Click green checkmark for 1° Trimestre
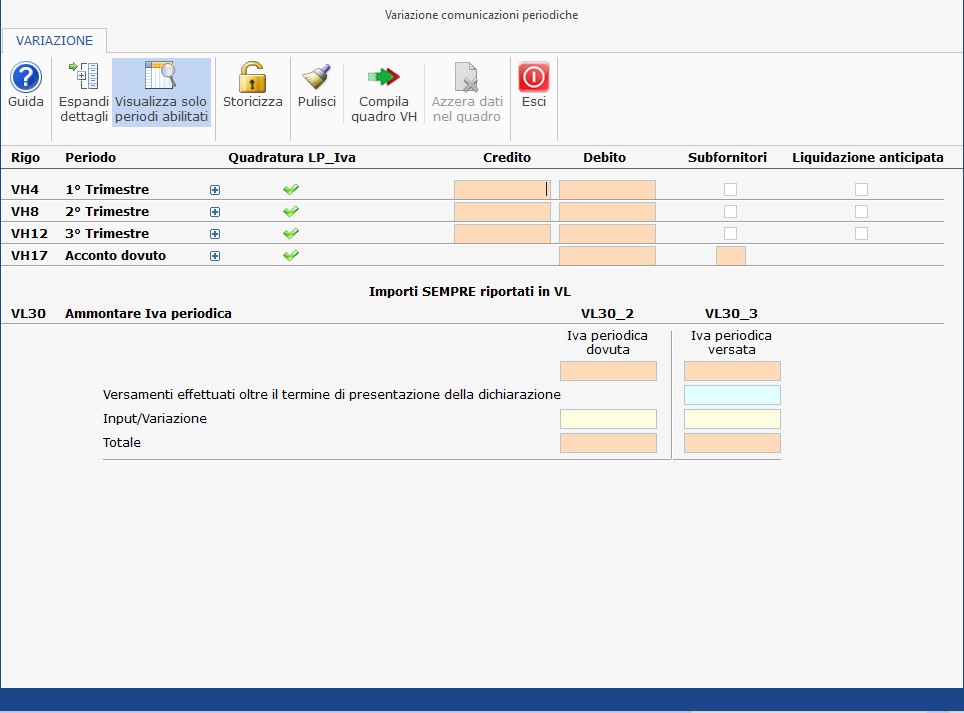The image size is (964, 713). pos(291,190)
